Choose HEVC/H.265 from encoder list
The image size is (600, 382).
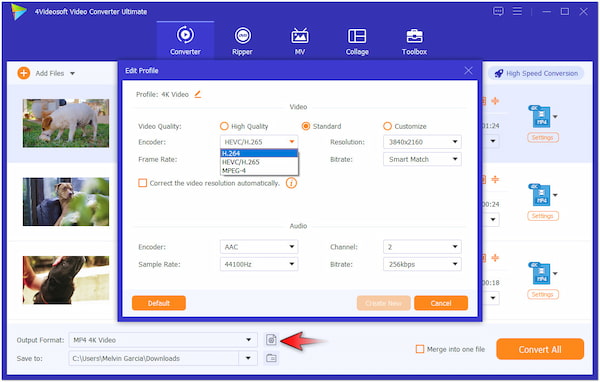(259, 162)
